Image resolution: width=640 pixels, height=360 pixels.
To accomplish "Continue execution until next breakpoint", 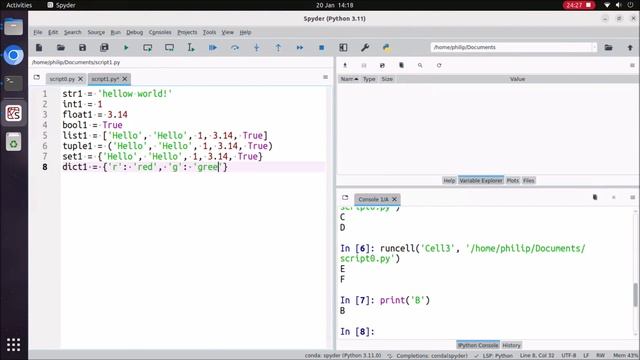I will [x=300, y=48].
